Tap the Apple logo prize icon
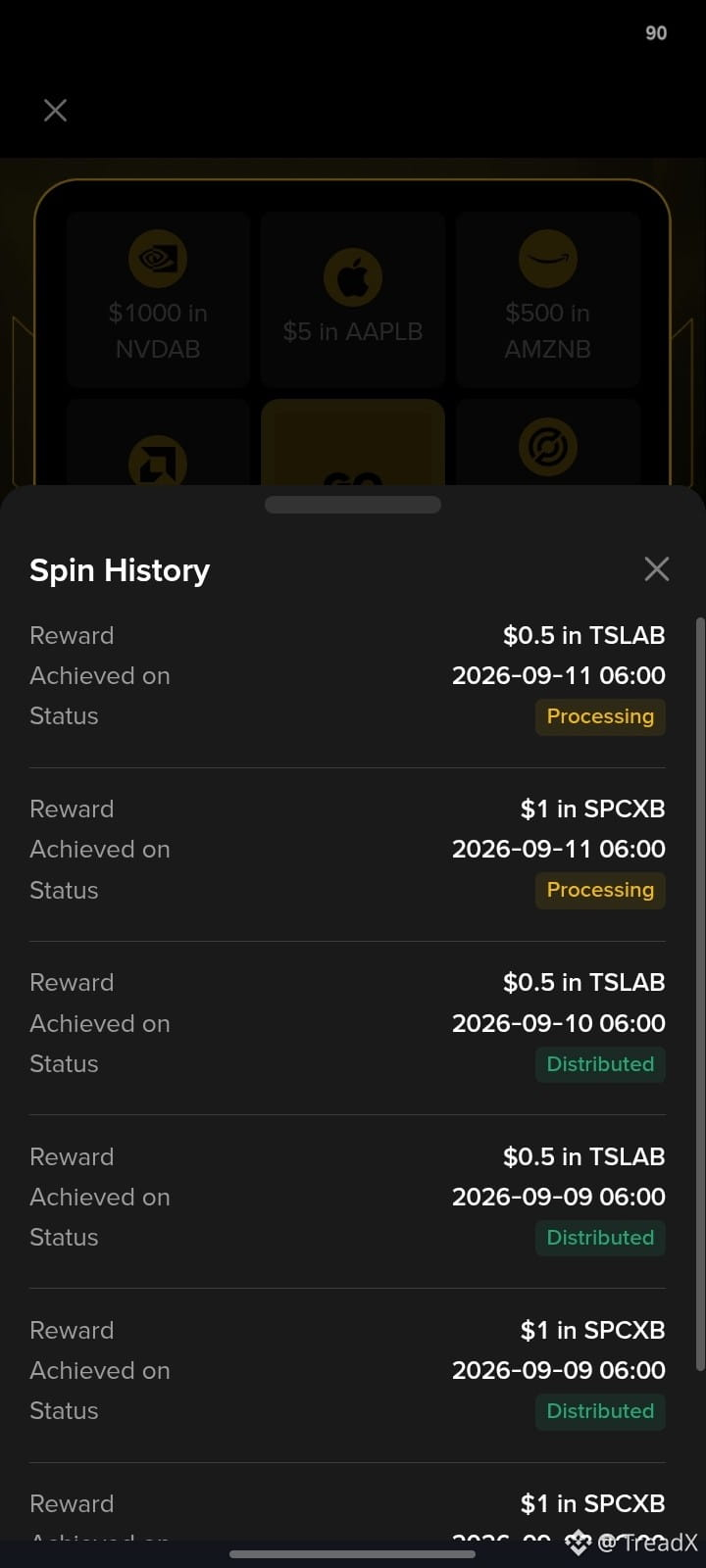 click(x=353, y=277)
